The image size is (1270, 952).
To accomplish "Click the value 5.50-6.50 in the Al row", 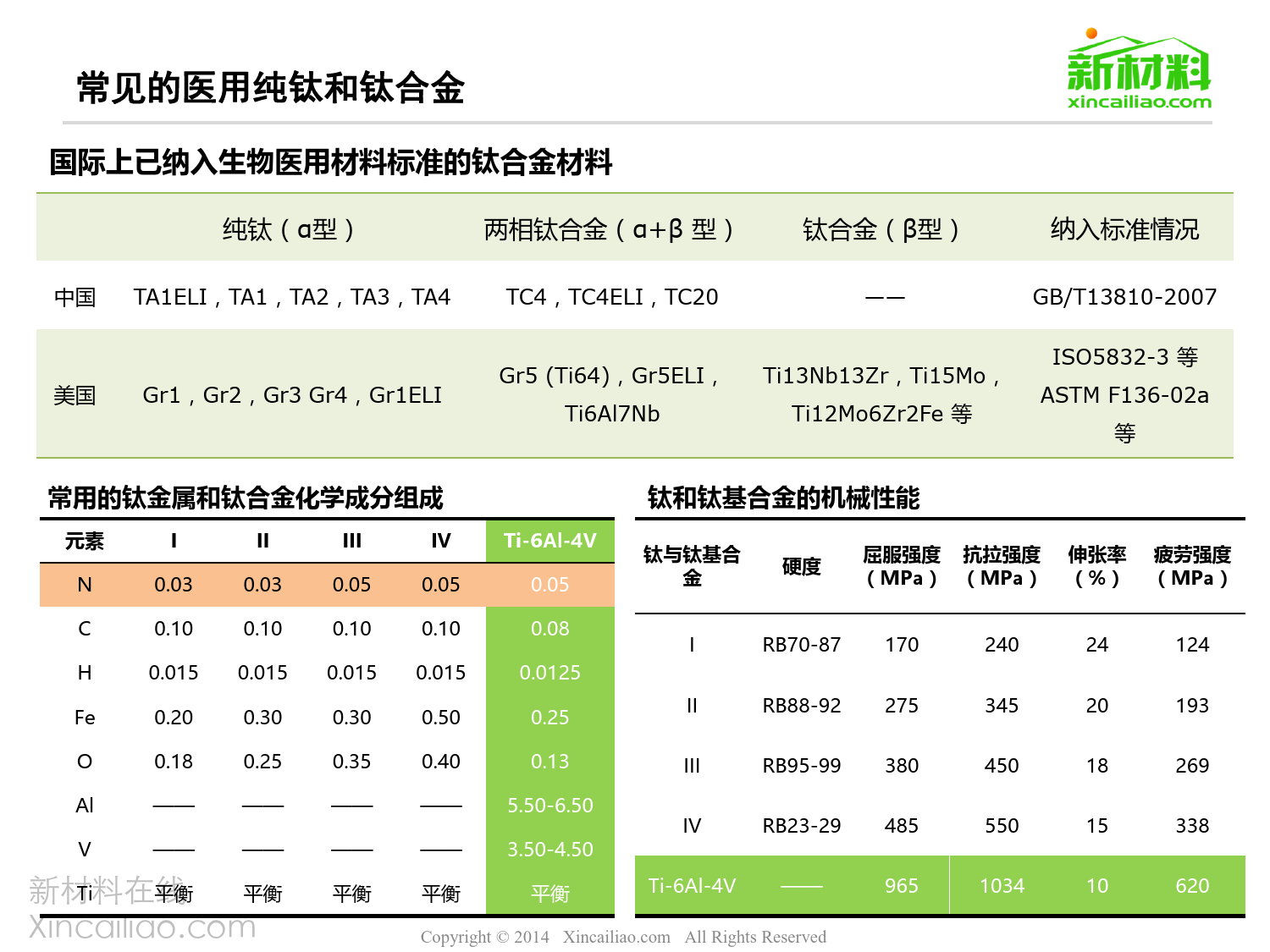I will pyautogui.click(x=550, y=806).
